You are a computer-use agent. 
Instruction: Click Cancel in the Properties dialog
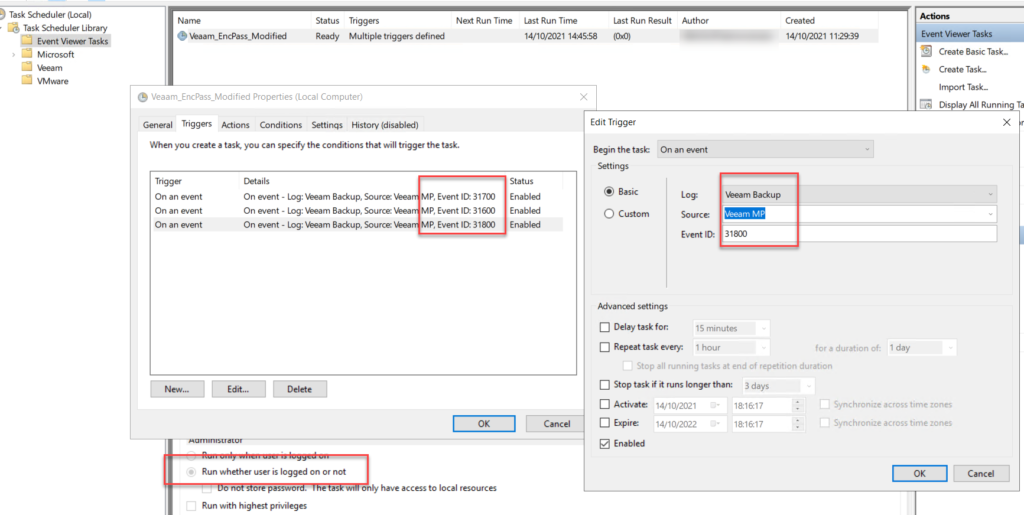(x=557, y=424)
